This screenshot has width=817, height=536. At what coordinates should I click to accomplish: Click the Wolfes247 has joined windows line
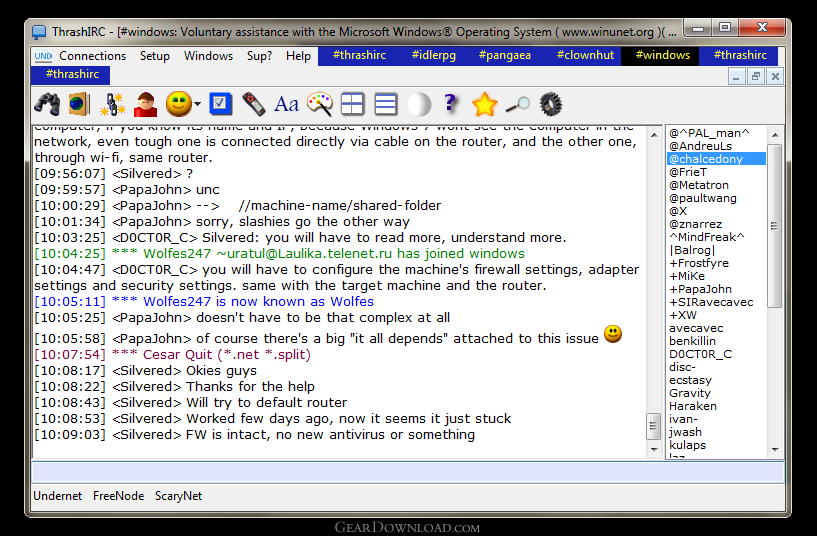[279, 254]
